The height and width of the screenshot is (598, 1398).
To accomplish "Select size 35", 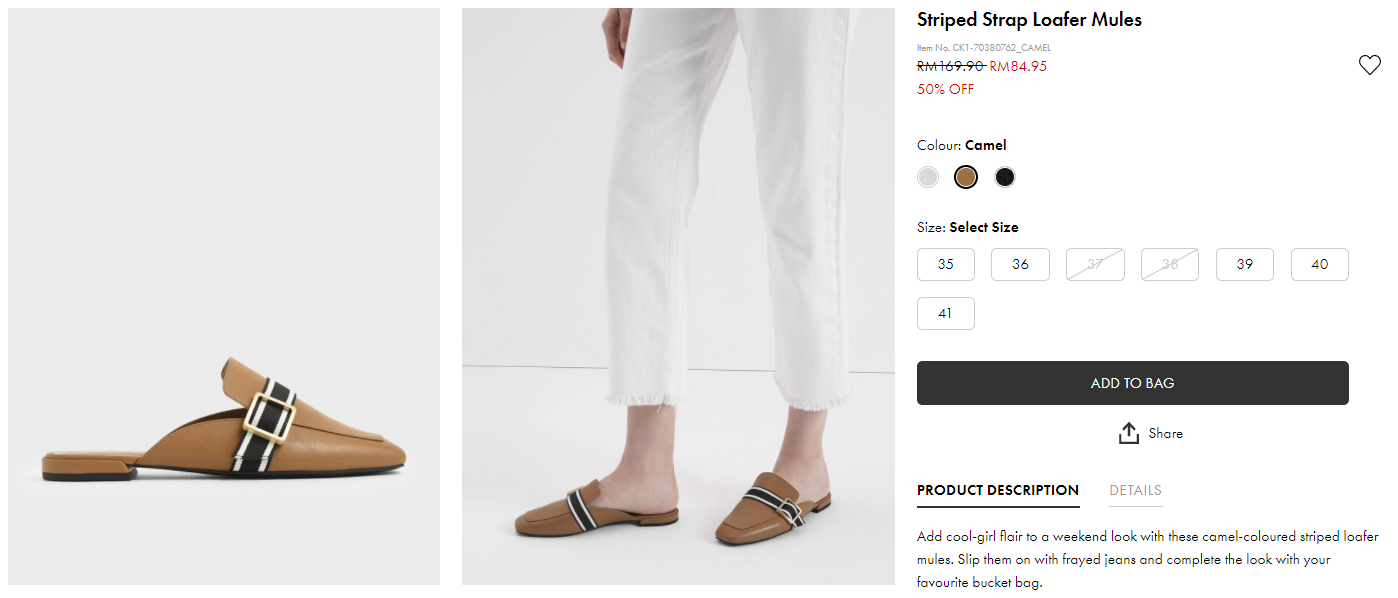I will pos(946,264).
